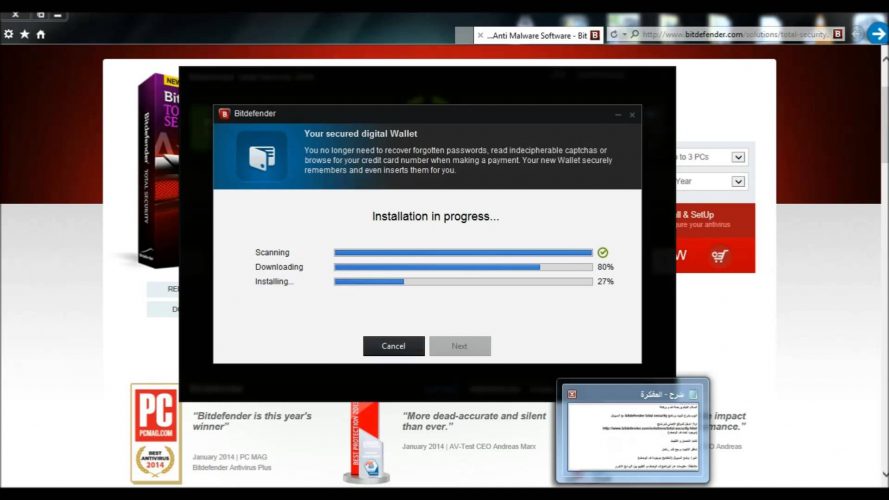Click the shopping cart icon

[x=719, y=256]
